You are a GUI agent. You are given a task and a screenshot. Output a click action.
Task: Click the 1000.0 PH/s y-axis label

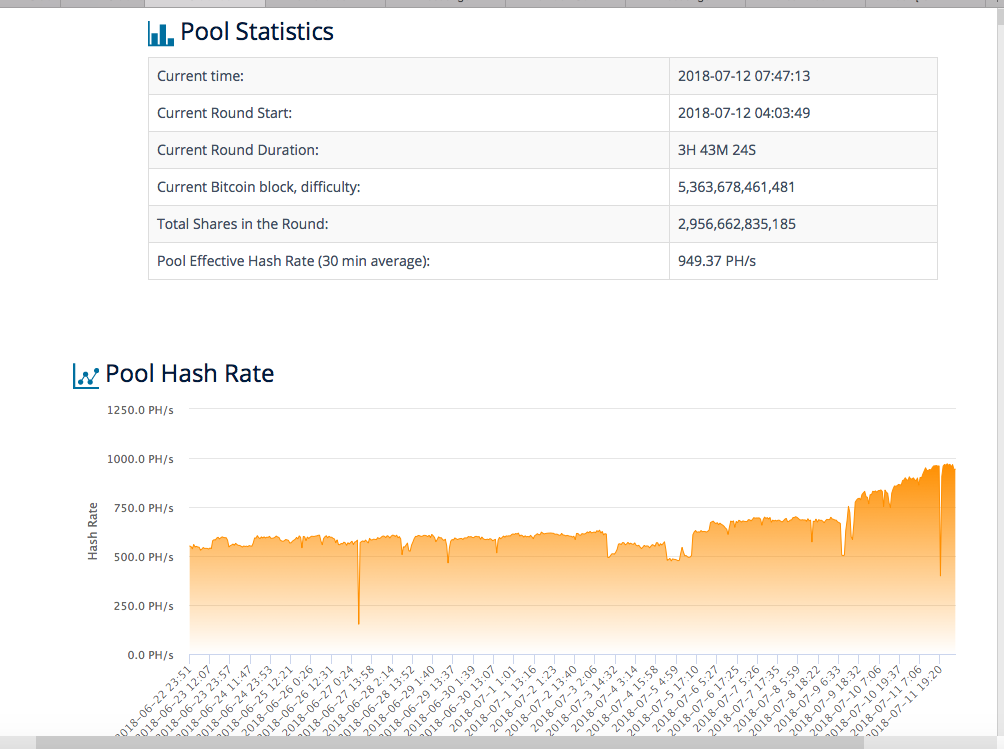click(140, 459)
